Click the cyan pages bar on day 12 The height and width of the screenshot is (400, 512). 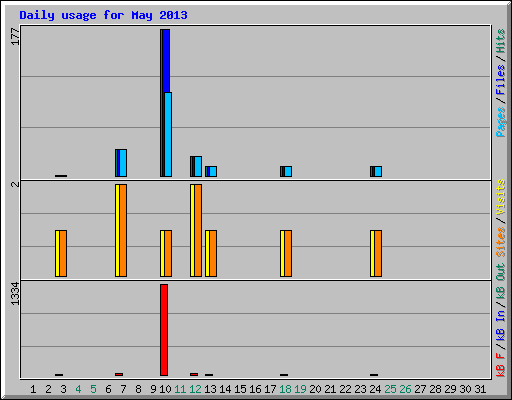[x=198, y=166]
